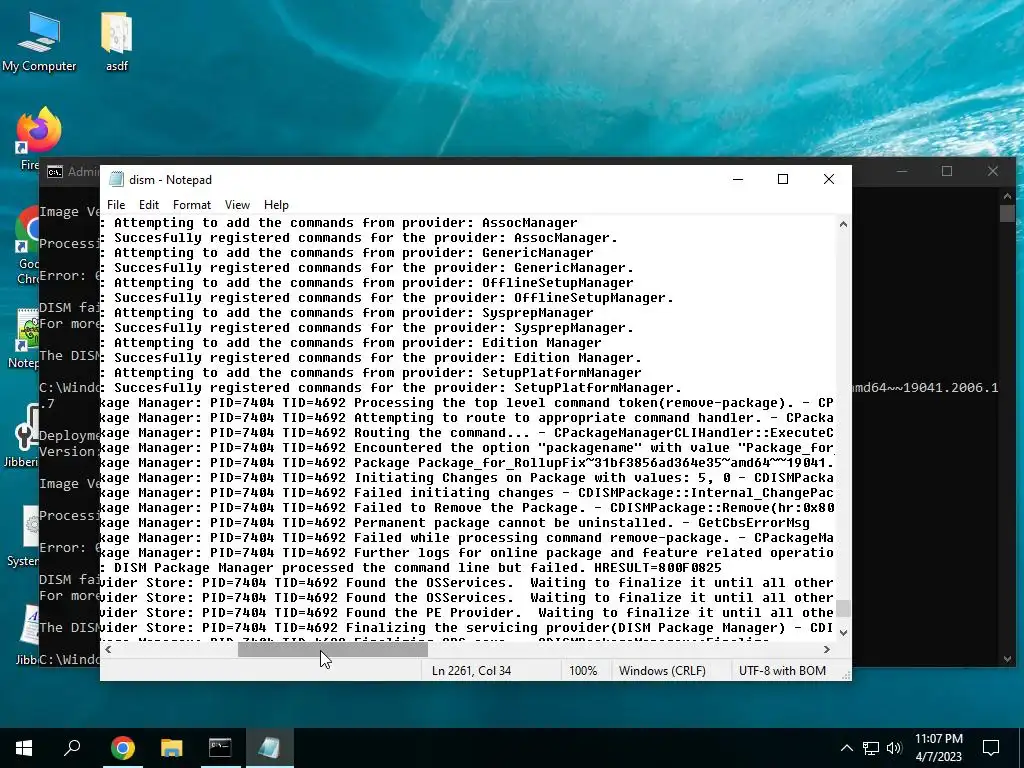Click the Notepad taskbar button
The image size is (1024, 768).
(x=269, y=748)
